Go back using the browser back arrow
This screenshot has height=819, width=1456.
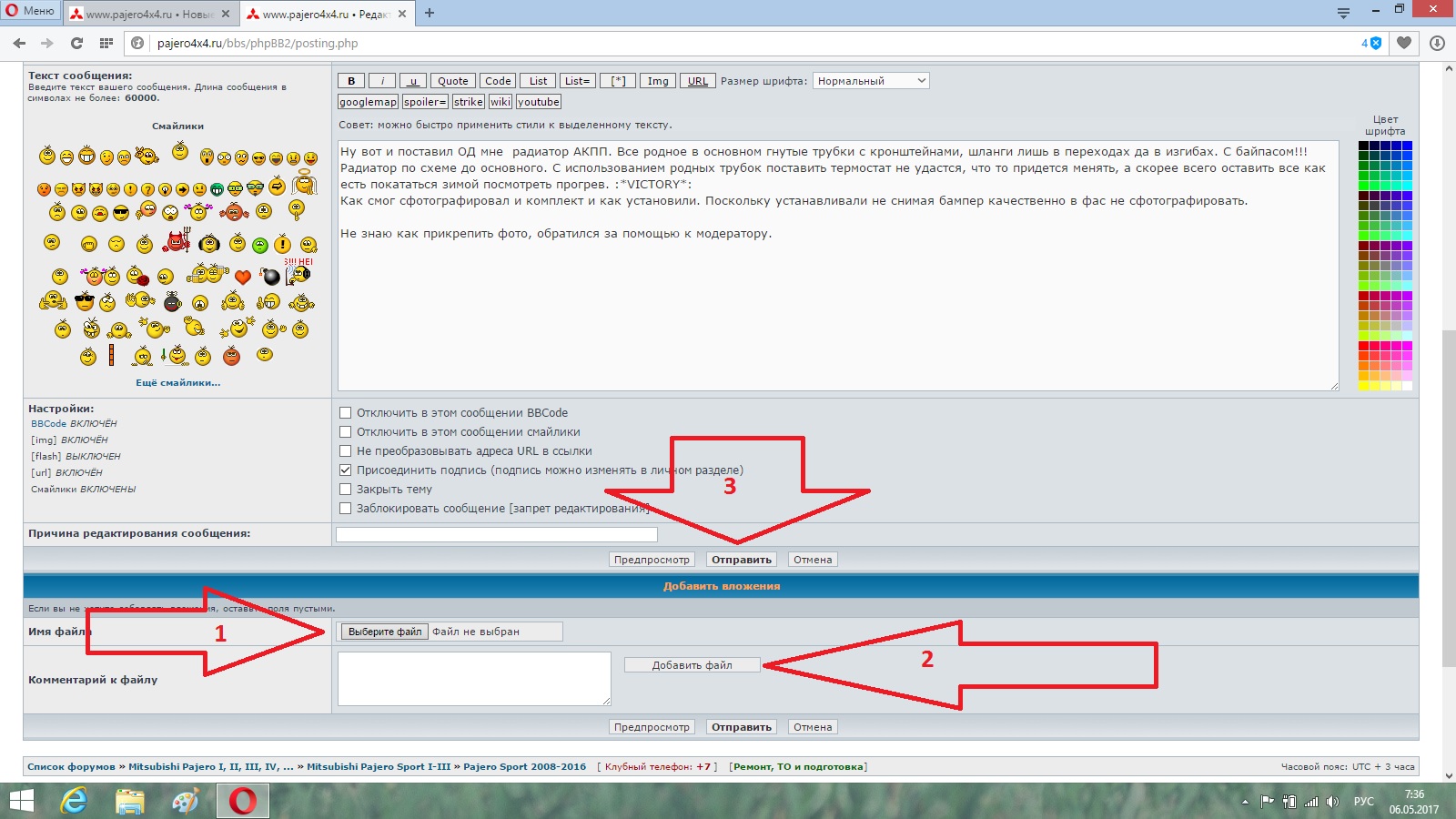pos(19,43)
